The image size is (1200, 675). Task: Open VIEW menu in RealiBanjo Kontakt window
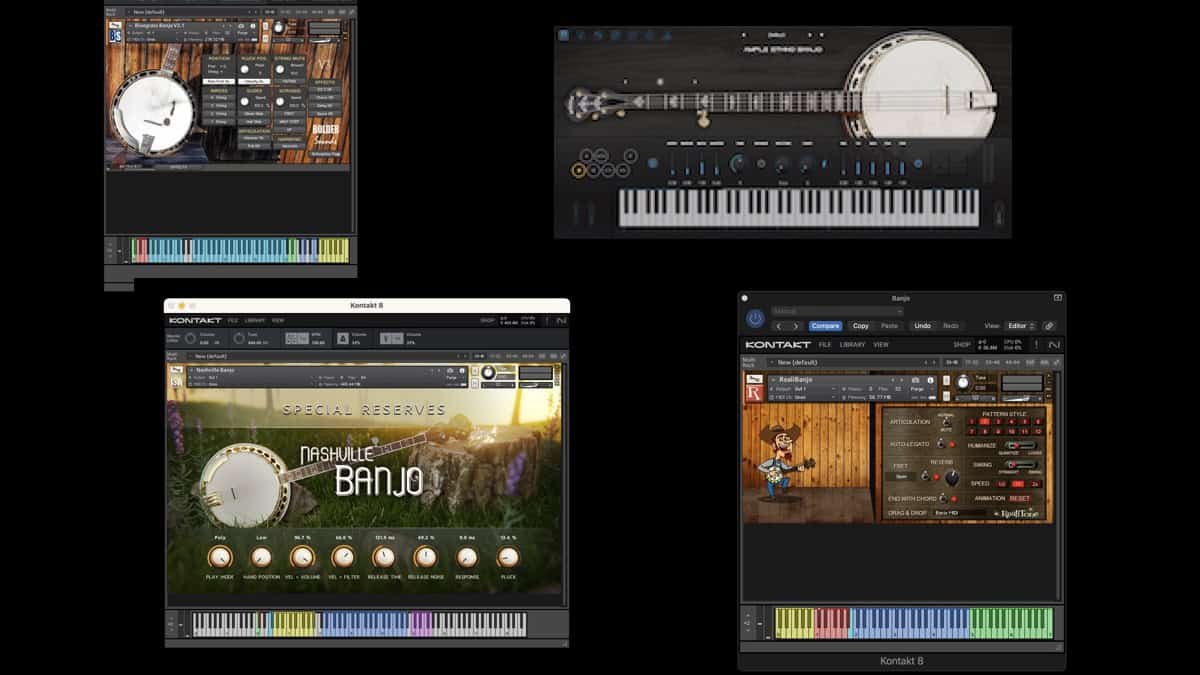[881, 345]
